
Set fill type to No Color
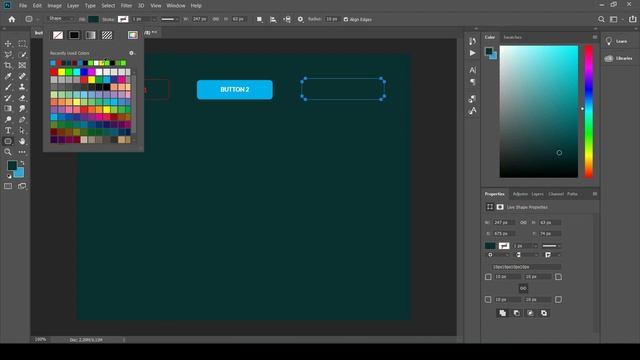pos(58,35)
